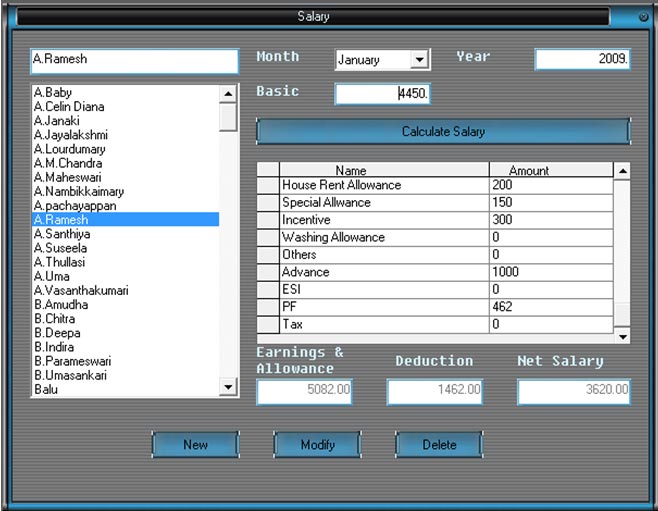
Task: Click employee list scroll up arrow
Action: [228, 94]
